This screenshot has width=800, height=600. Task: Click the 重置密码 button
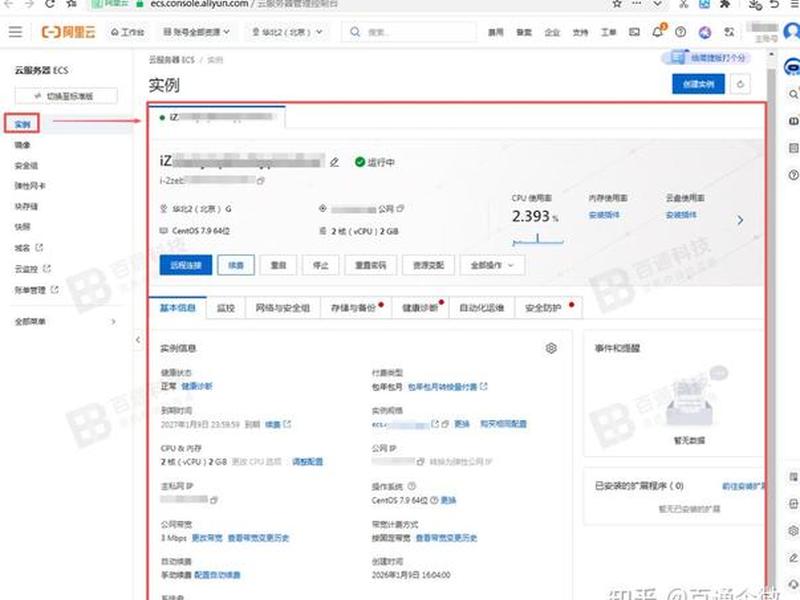tap(371, 265)
